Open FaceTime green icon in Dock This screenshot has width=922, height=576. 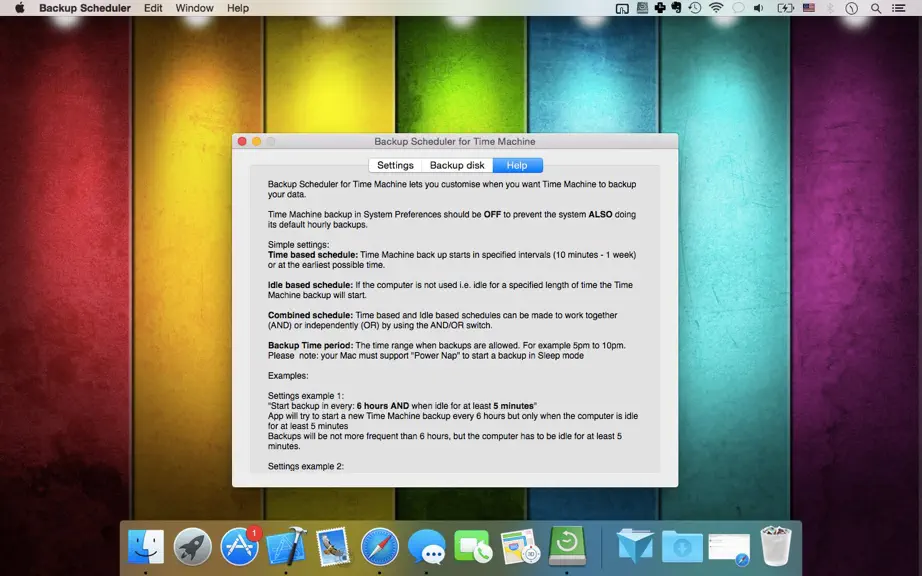point(473,546)
